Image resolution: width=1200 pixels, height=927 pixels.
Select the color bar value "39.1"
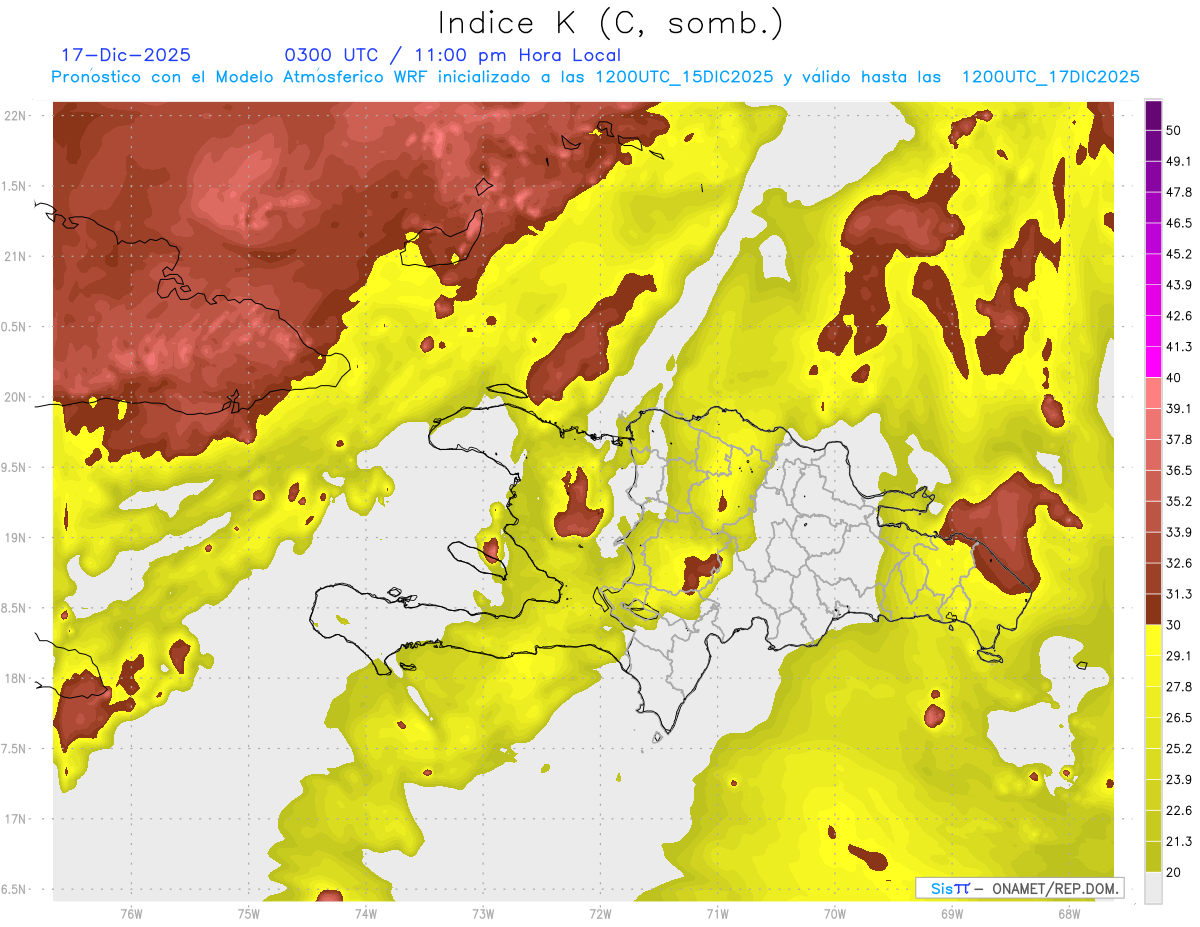pyautogui.click(x=1179, y=409)
